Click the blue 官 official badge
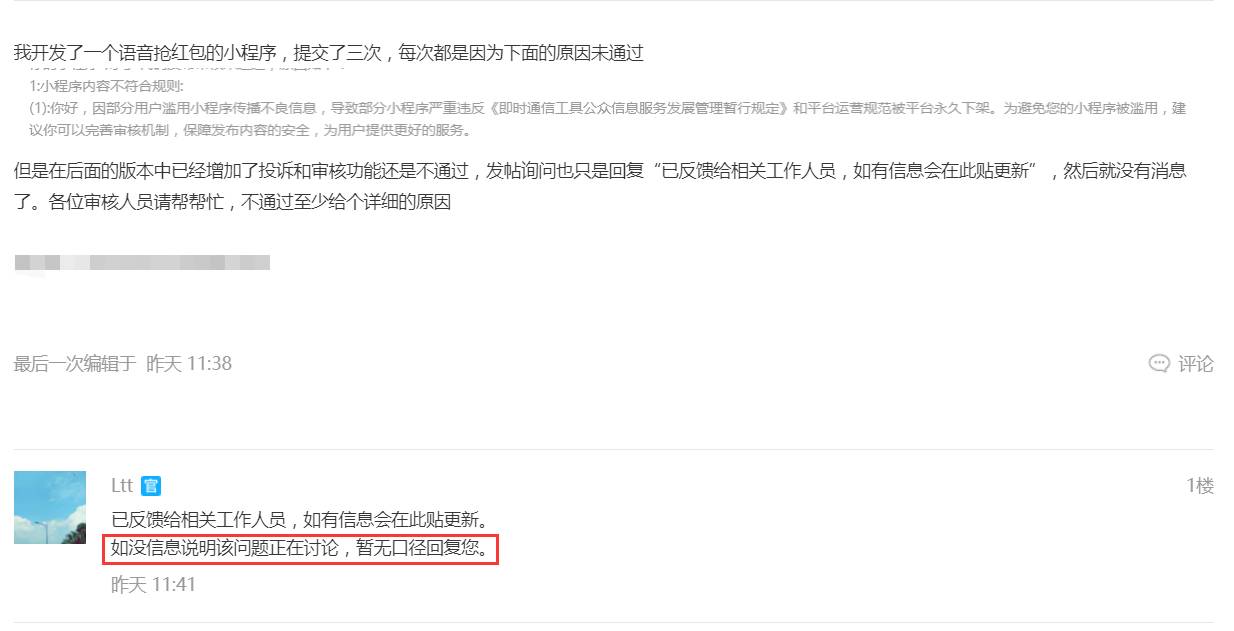Screen dimensions: 1234x631 tap(151, 486)
